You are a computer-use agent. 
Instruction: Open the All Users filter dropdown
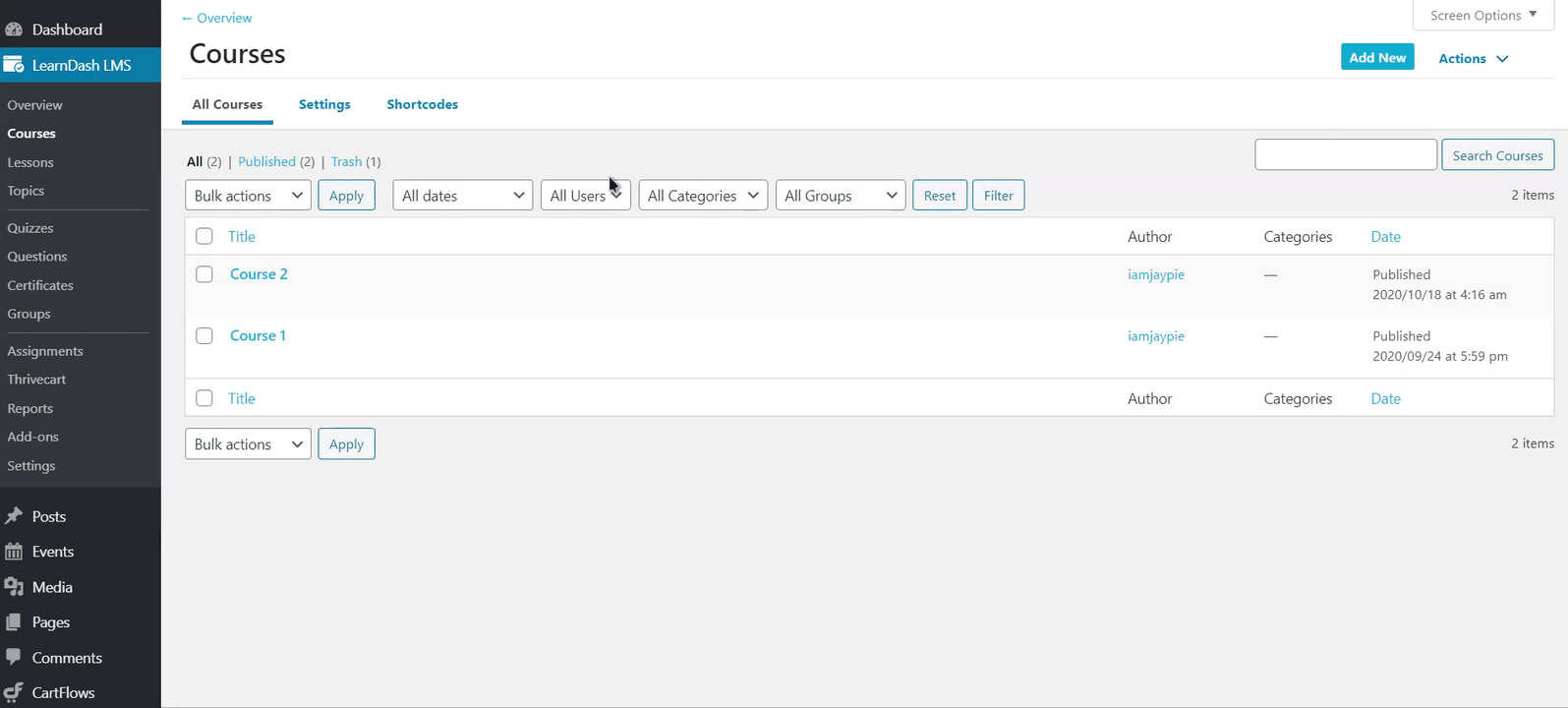pyautogui.click(x=585, y=196)
